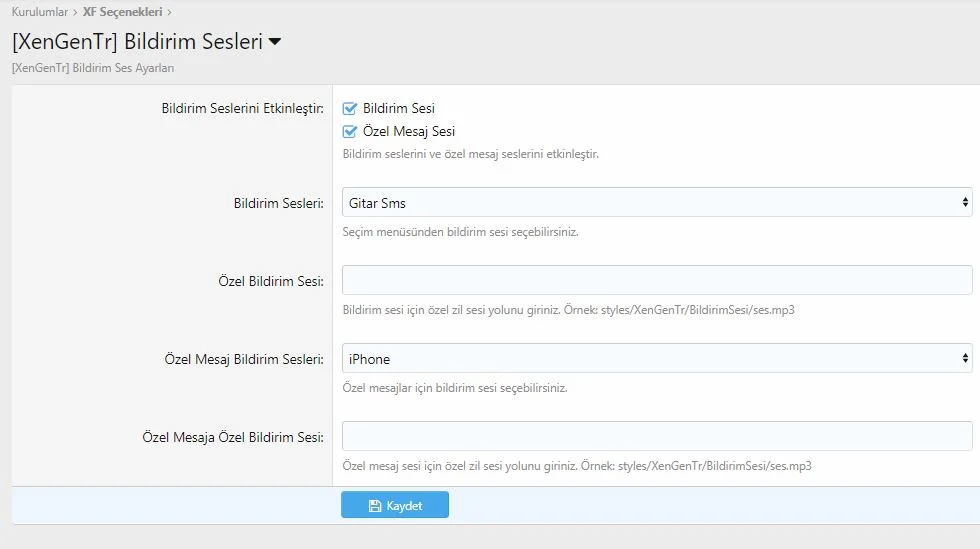The image size is (980, 549).
Task: Open XF Seçenekleri breadcrumb link
Action: coord(122,12)
